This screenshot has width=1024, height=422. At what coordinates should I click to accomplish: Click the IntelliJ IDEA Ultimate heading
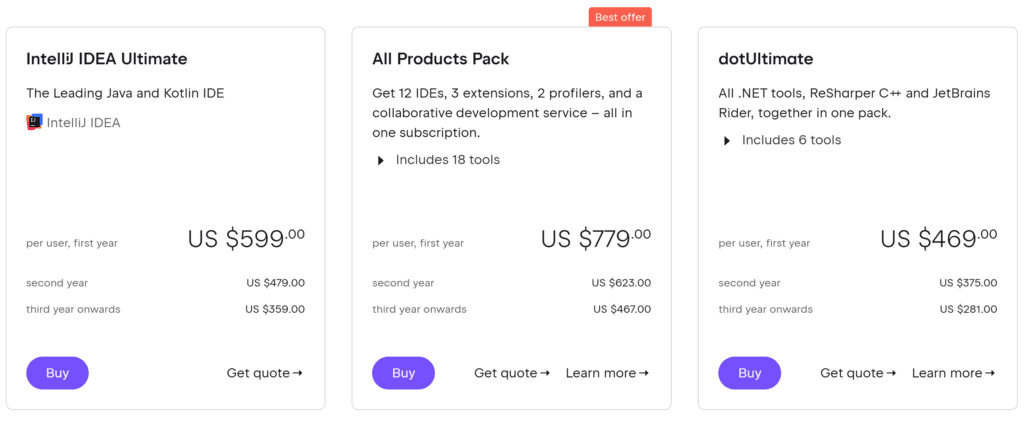click(107, 59)
